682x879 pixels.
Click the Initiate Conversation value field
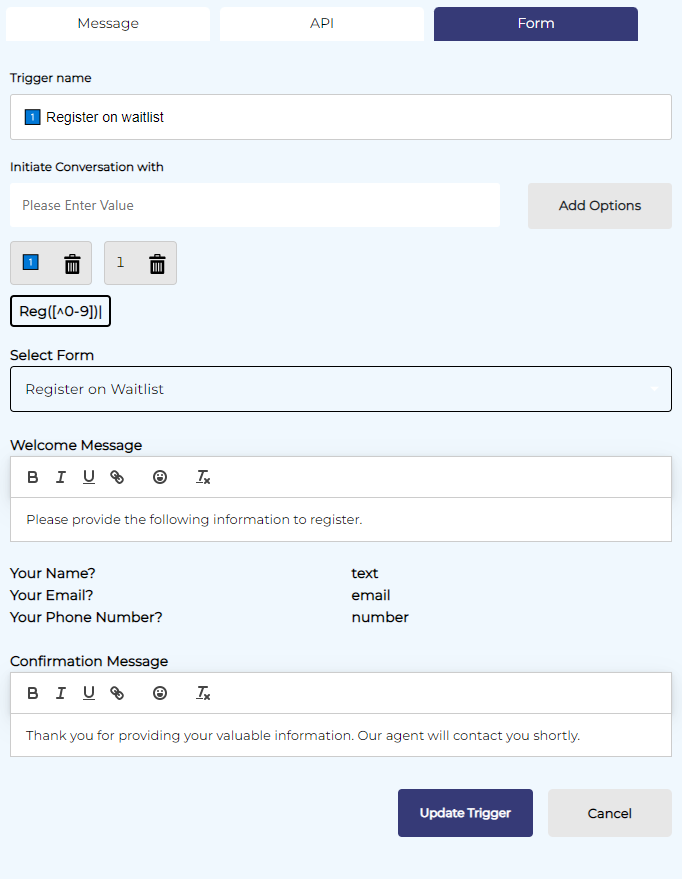tap(255, 205)
